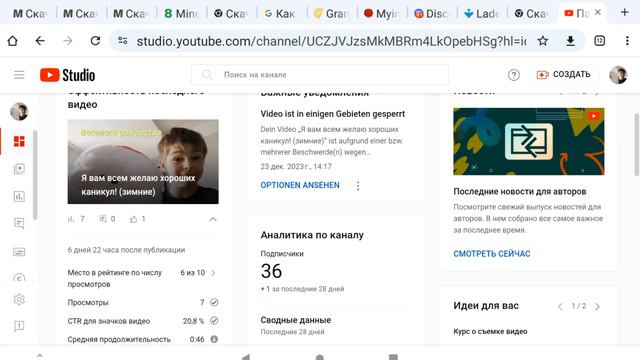Viewport: 640px width, 360px height.
Task: Click the 'Сводные данные' heading
Action: pos(296,320)
